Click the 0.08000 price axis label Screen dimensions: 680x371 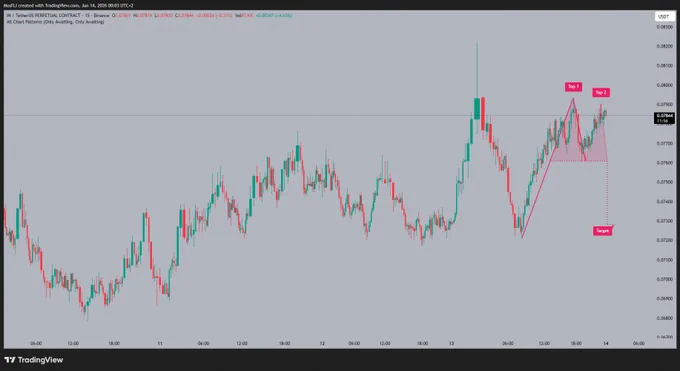(x=664, y=85)
